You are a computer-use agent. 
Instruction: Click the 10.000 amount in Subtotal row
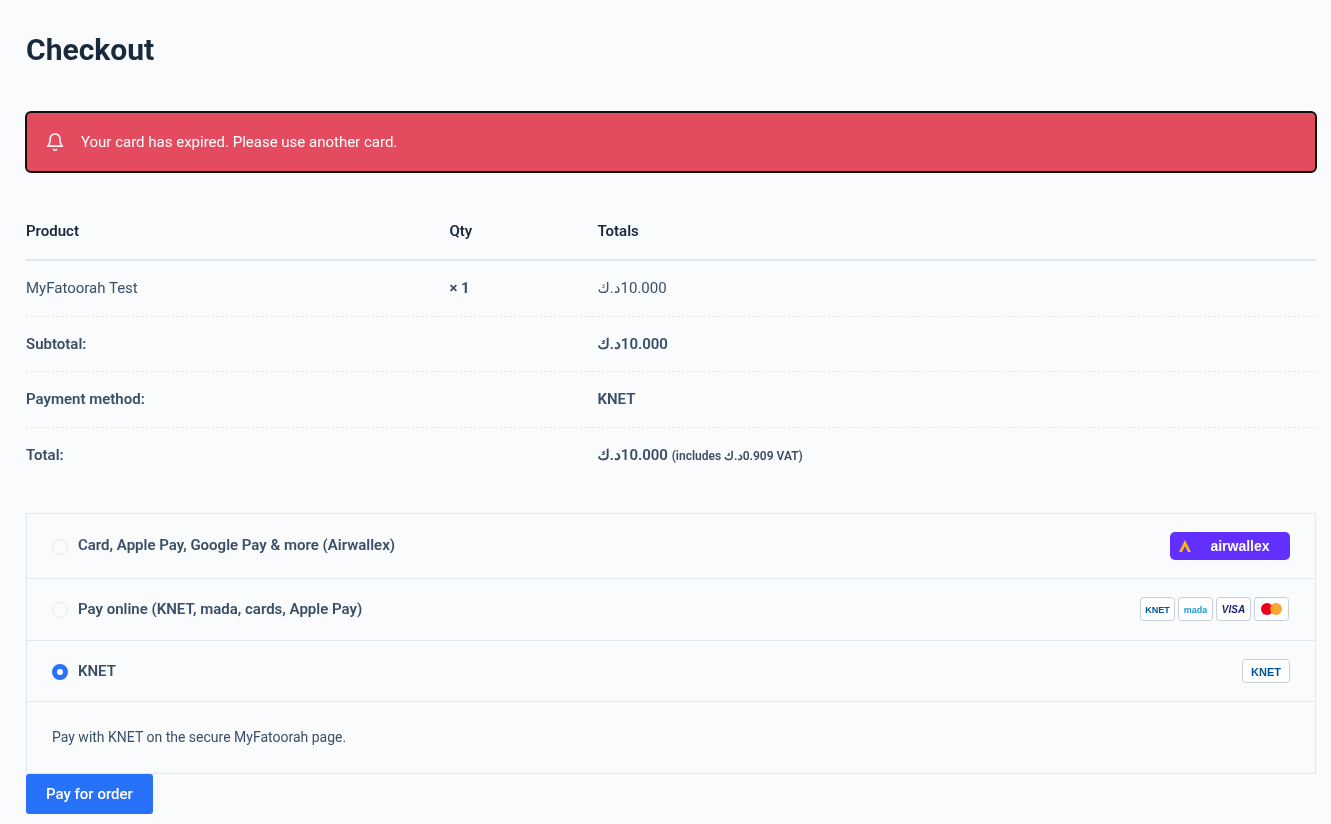click(633, 344)
